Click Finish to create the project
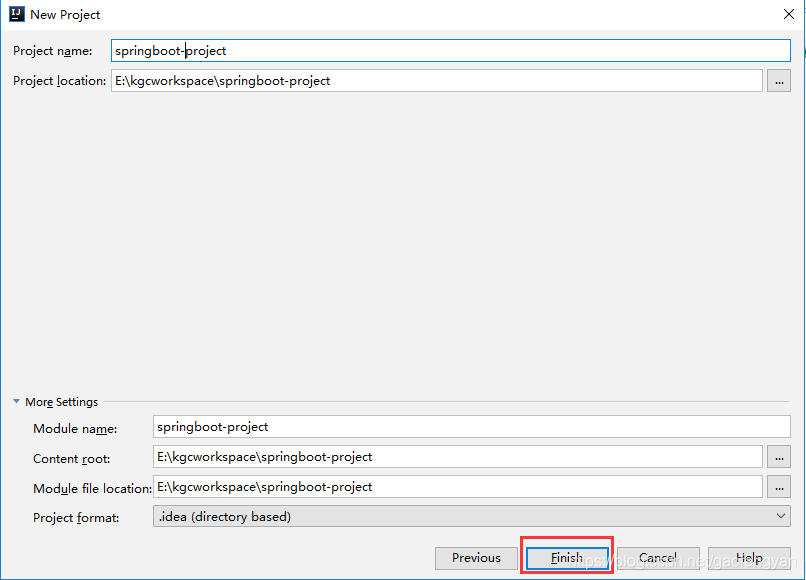The image size is (806, 580). point(566,558)
